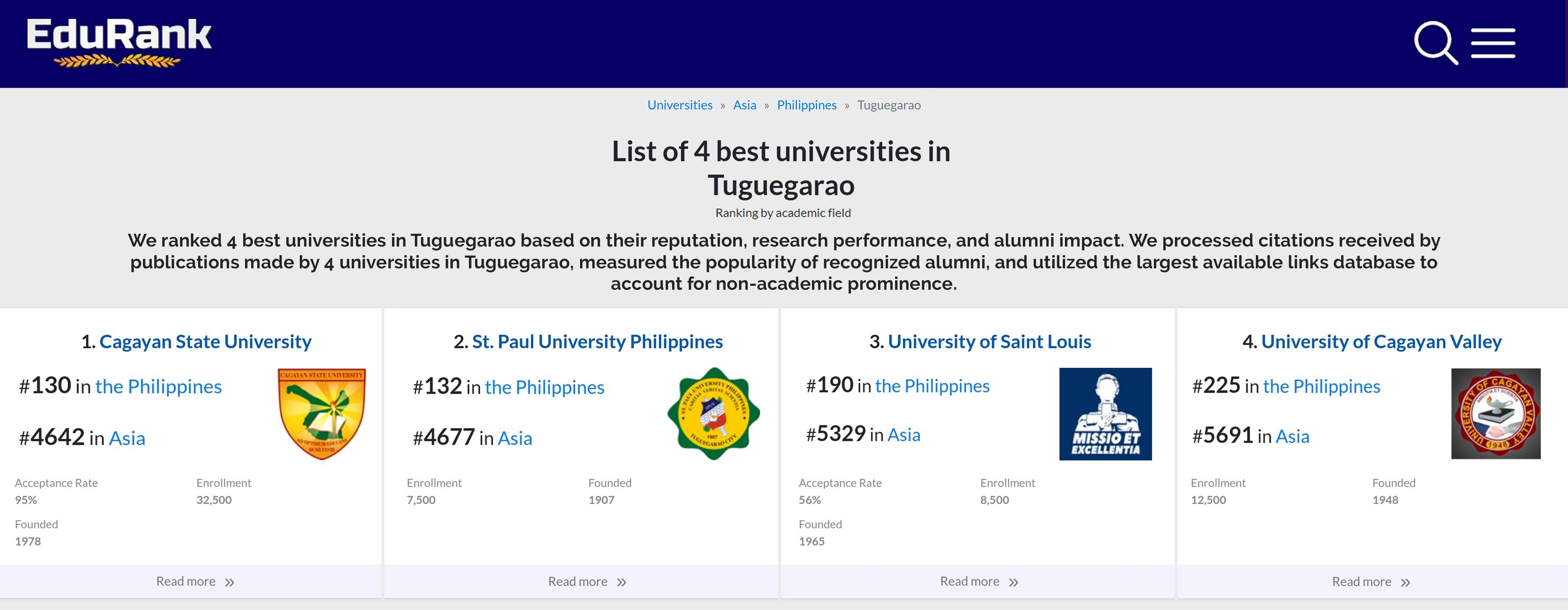
Task: Click 'Asia' link next to #4677
Action: point(514,439)
